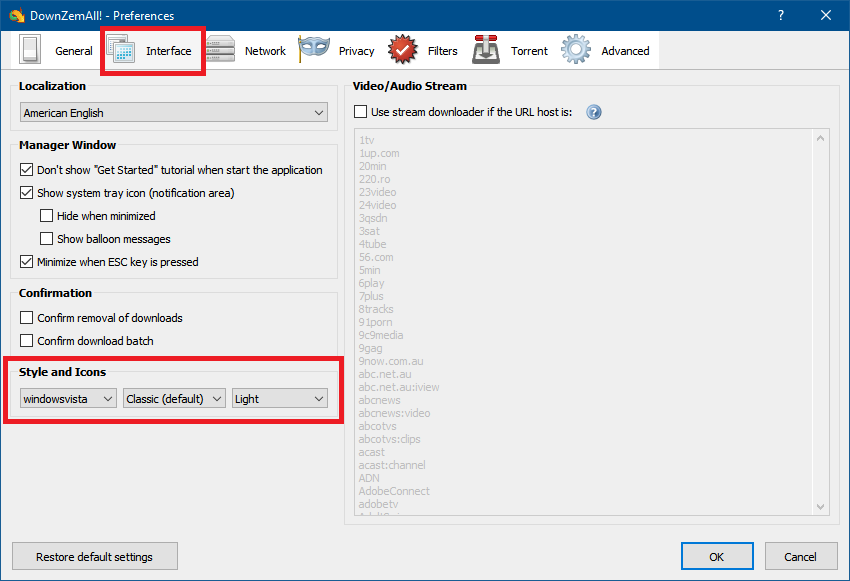850x581 pixels.
Task: Select the Interface tab window icon
Action: point(121,50)
